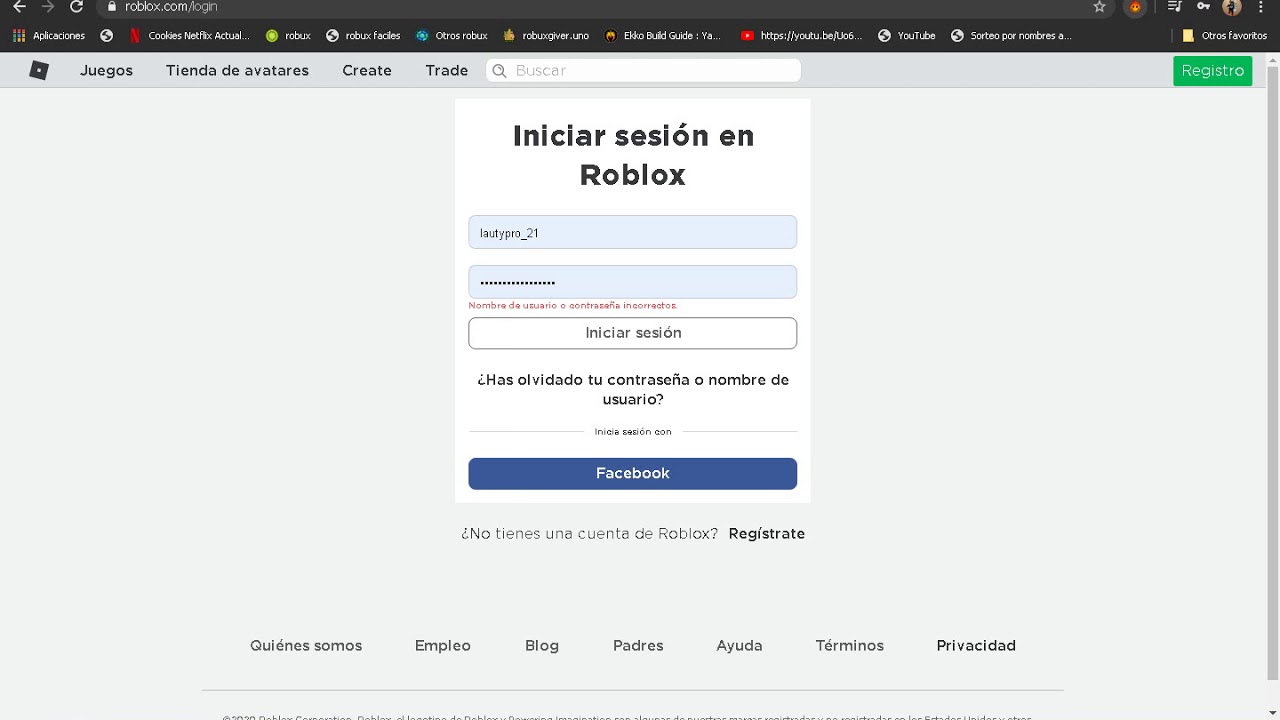This screenshot has height=720, width=1280.
Task: Open Juegos in the navigation bar
Action: [x=106, y=70]
